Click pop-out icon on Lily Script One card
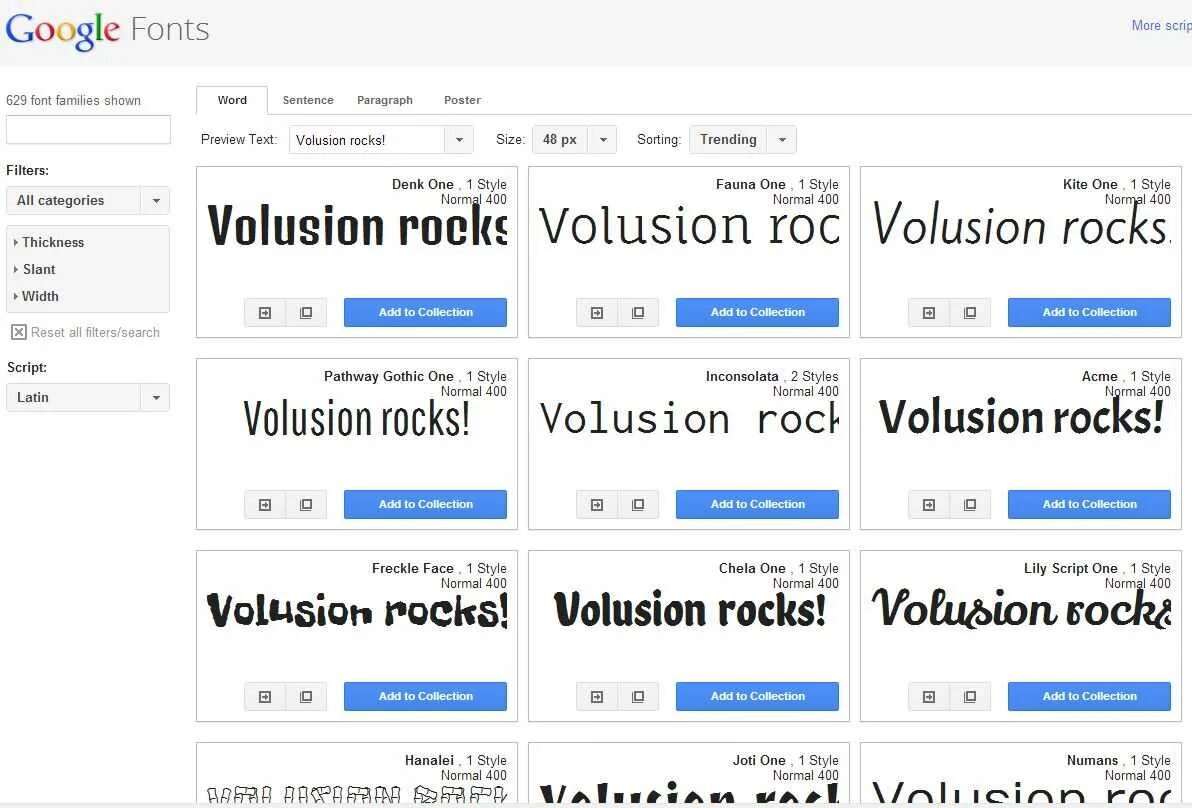 pos(970,696)
